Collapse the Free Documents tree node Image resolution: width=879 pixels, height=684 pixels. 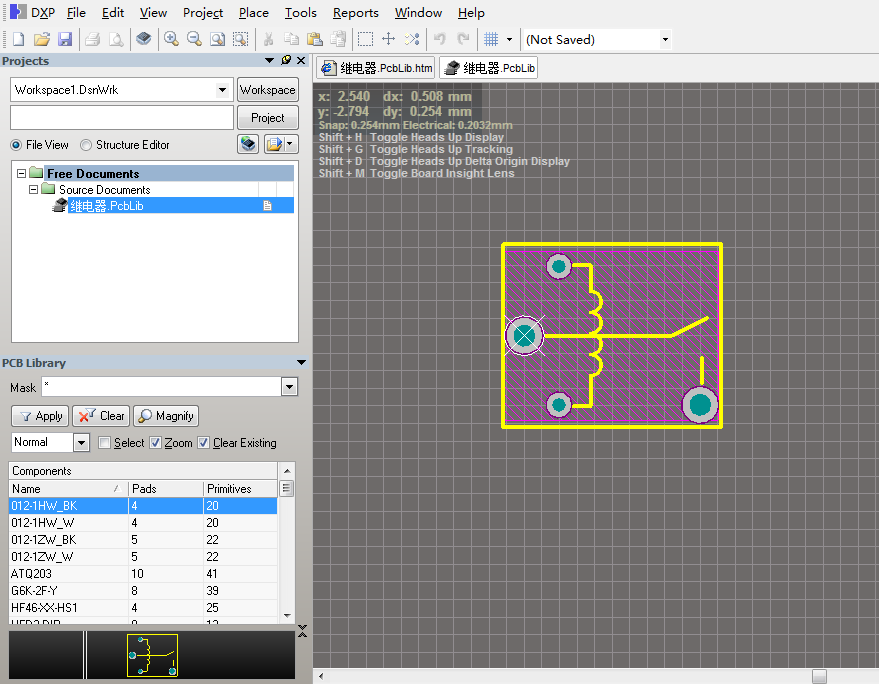coord(21,173)
